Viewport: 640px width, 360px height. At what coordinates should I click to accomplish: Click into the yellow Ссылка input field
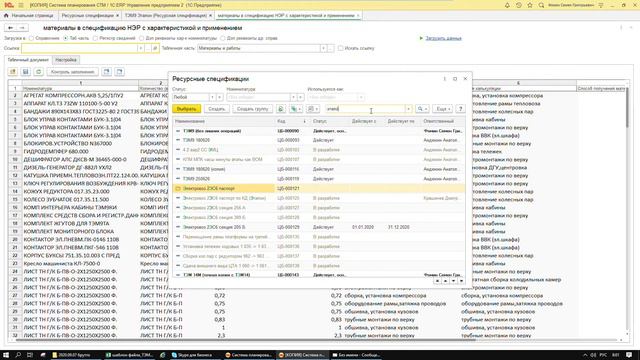tap(80, 48)
